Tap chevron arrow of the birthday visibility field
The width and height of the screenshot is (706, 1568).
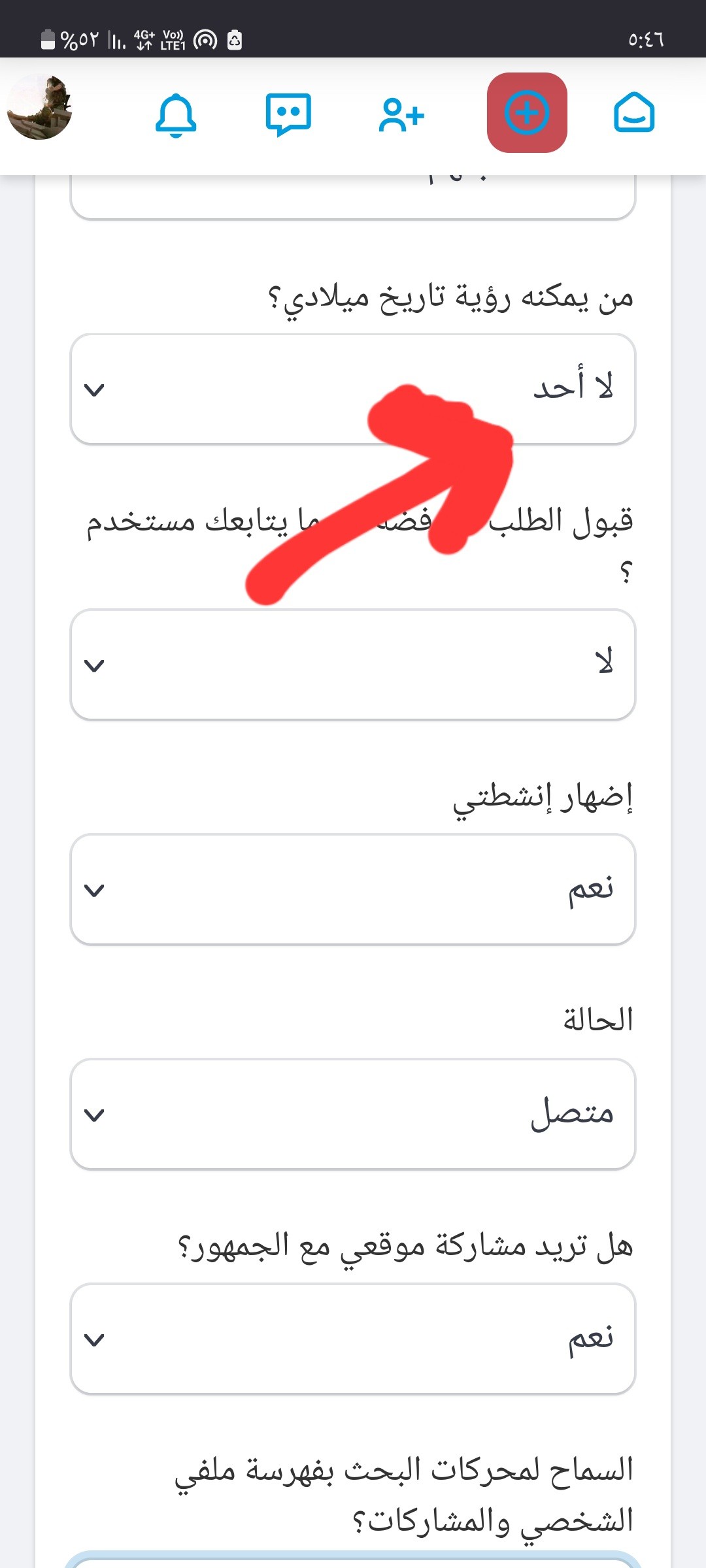pos(95,390)
